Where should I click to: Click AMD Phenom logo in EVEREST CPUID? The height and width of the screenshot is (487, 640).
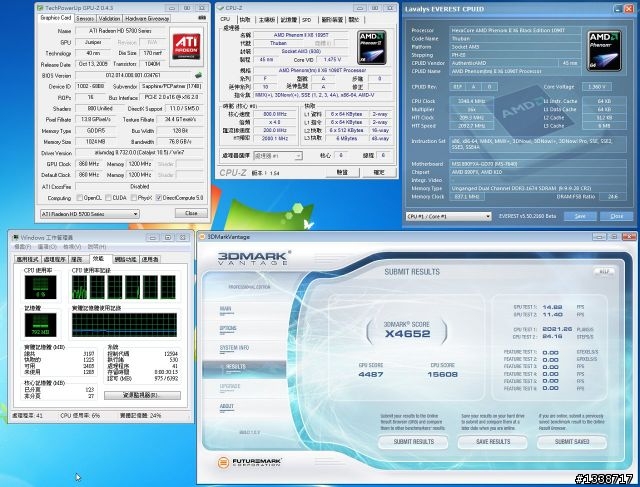[x=604, y=51]
